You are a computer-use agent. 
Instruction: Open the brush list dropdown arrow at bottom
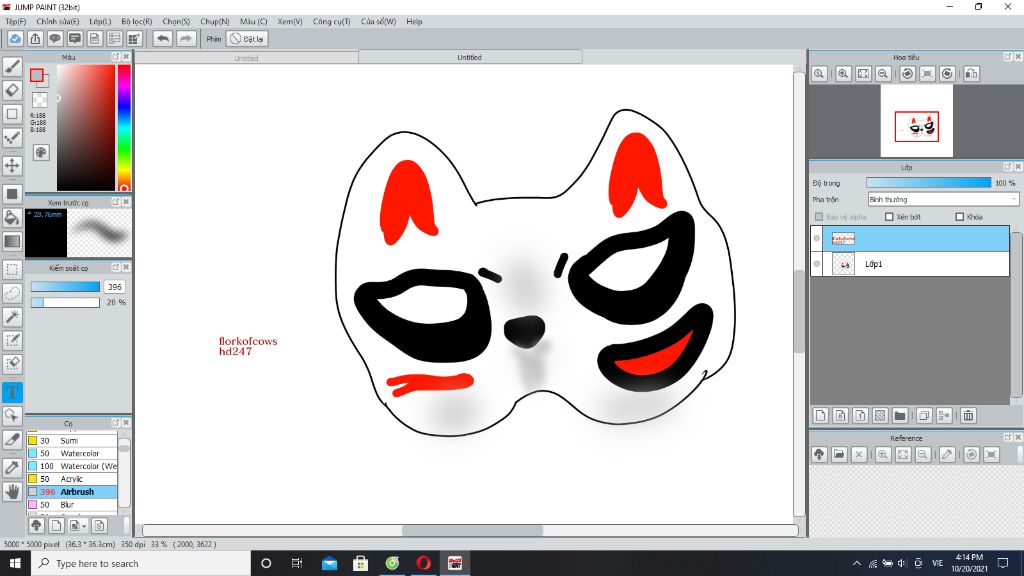(78, 526)
